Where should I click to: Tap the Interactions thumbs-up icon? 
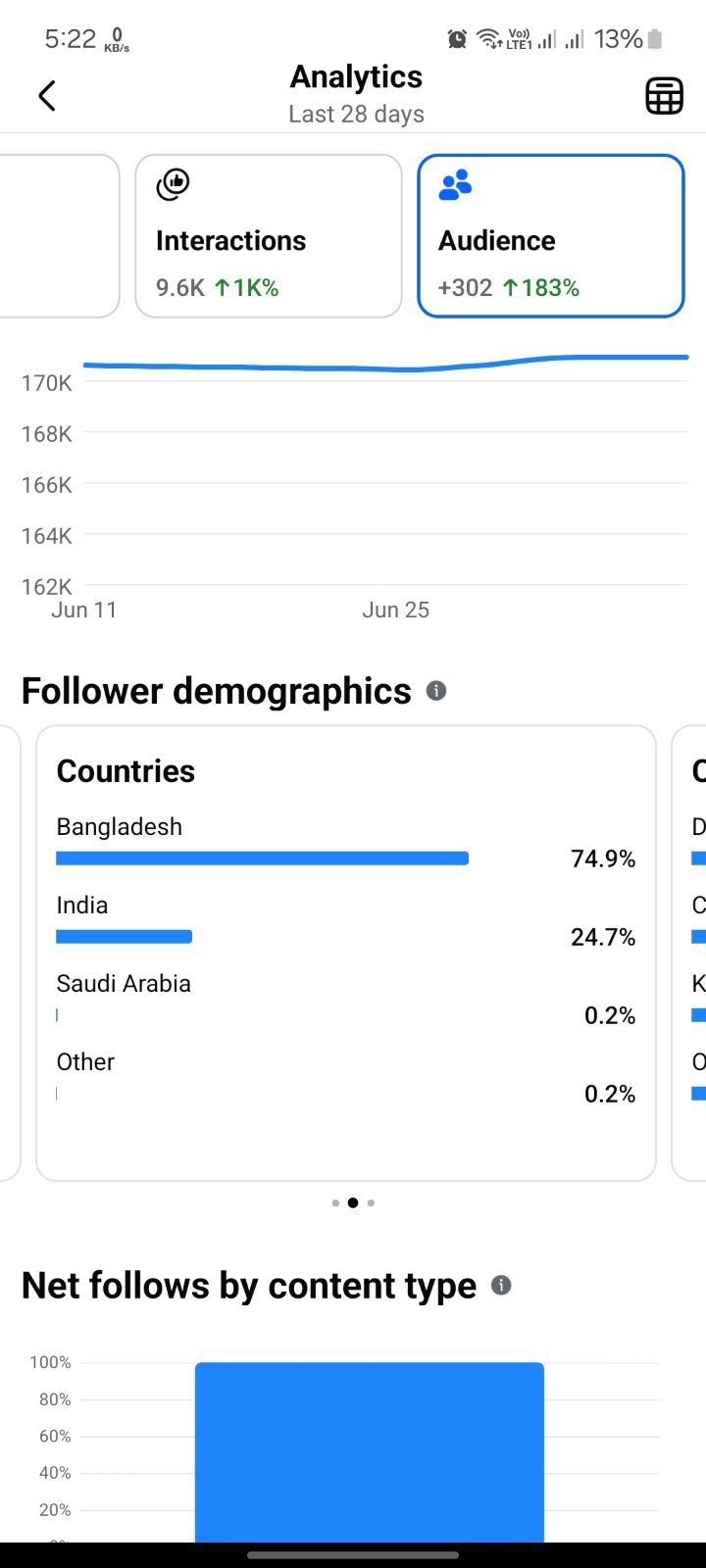(173, 184)
